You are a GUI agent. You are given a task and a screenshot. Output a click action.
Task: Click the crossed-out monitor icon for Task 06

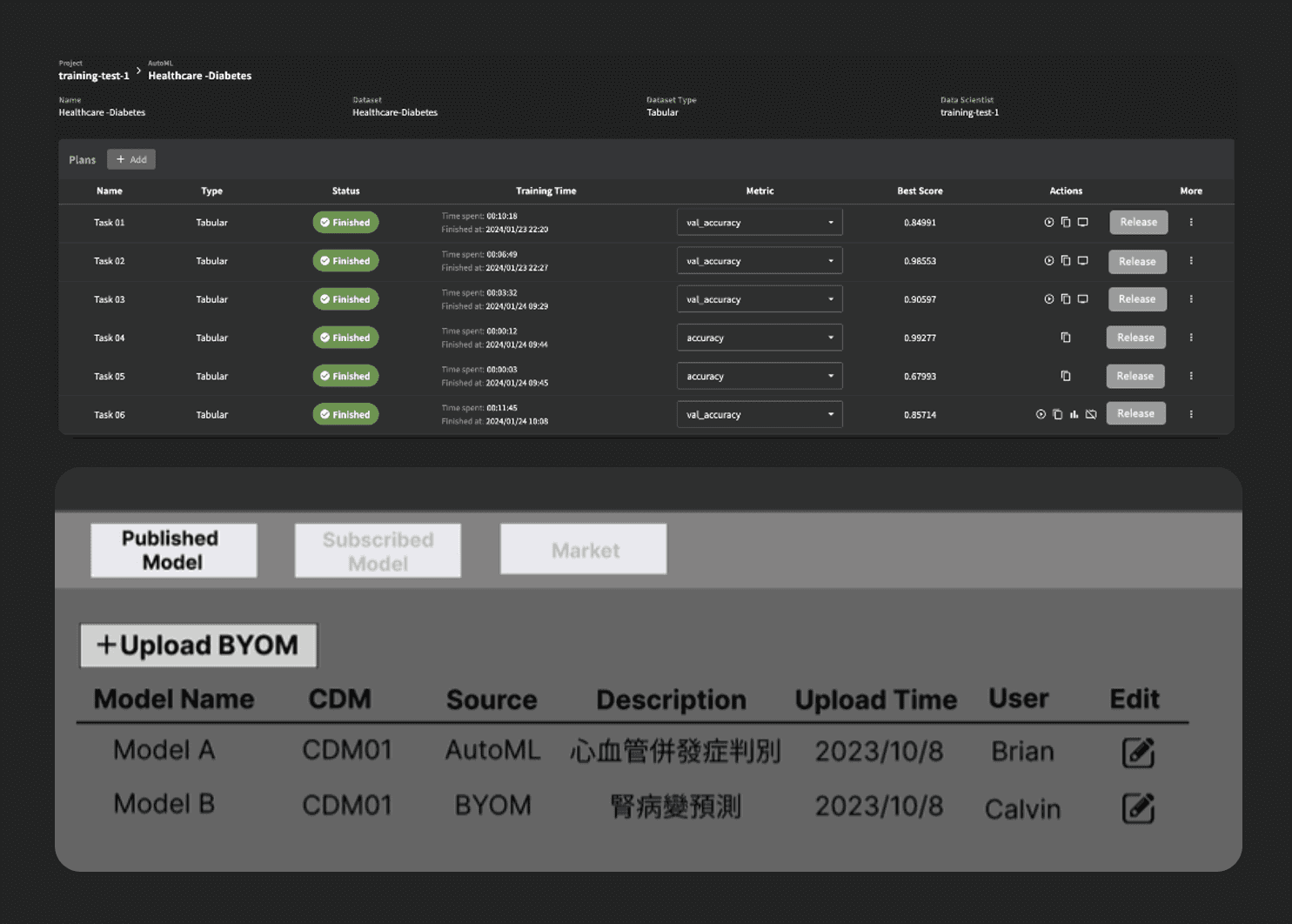(x=1091, y=415)
